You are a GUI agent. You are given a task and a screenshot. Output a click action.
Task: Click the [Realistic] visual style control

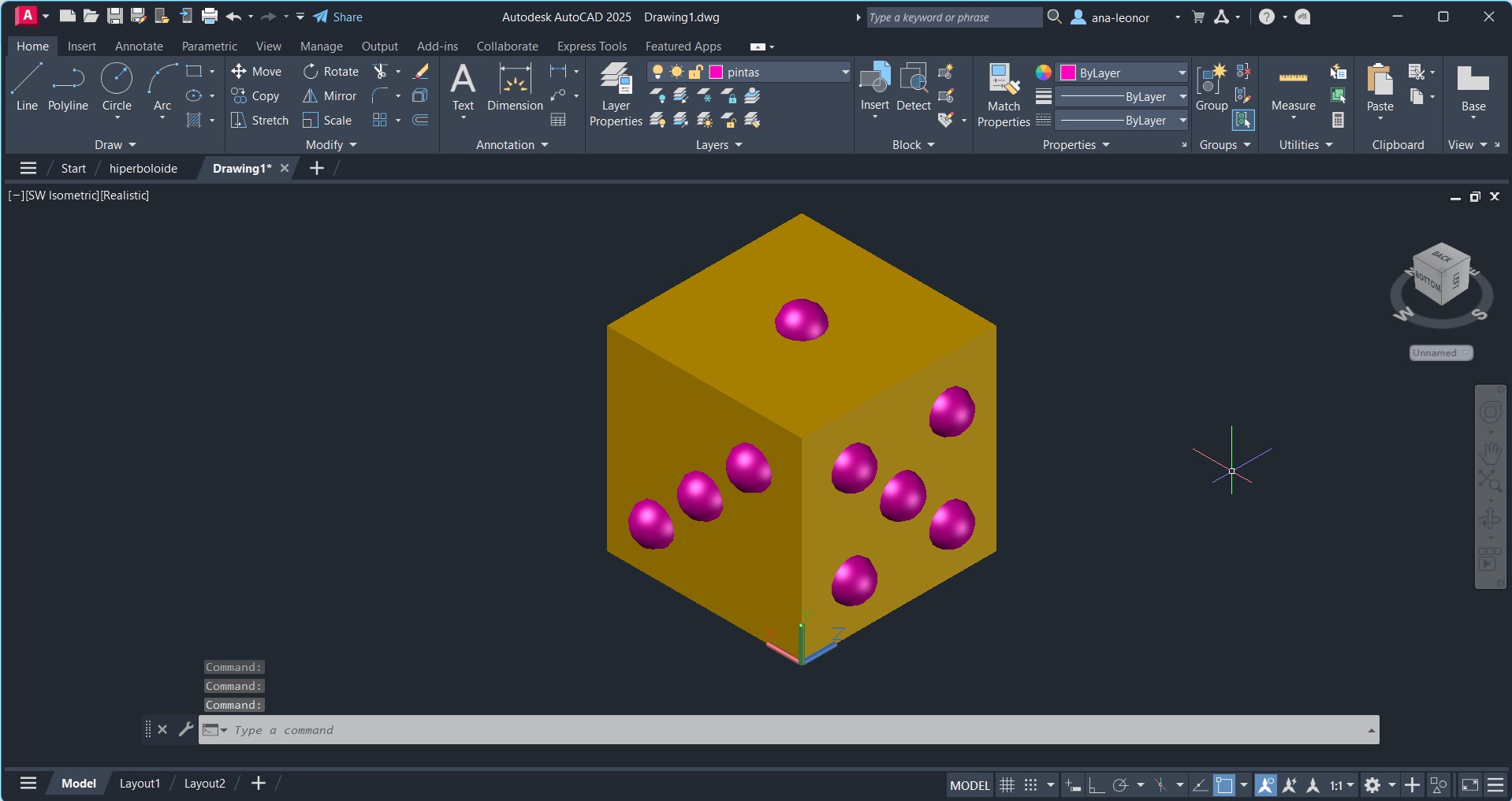[125, 196]
